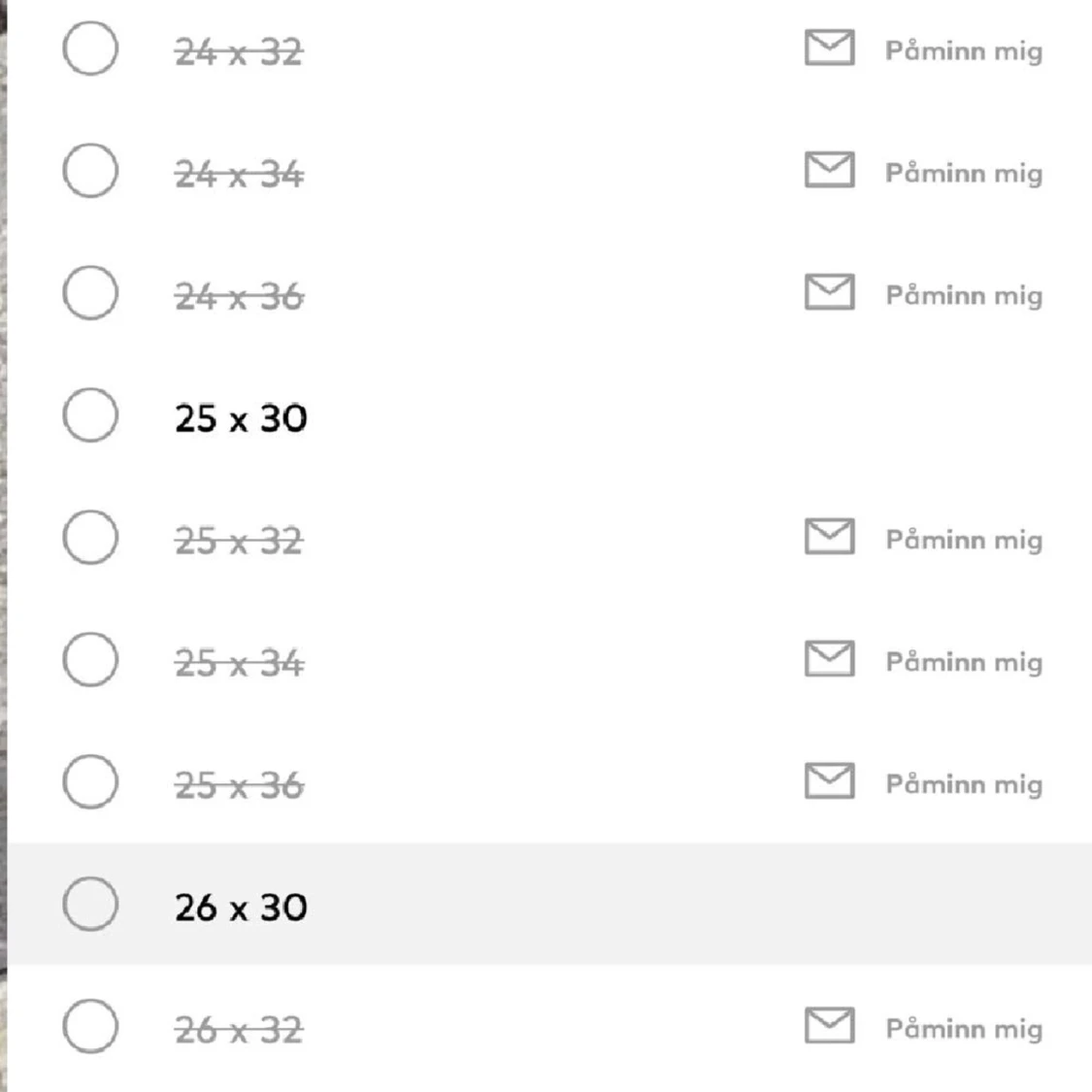This screenshot has height=1092, width=1092.
Task: Tap 'Påminn mig' next to 24 x 34
Action: 963,173
